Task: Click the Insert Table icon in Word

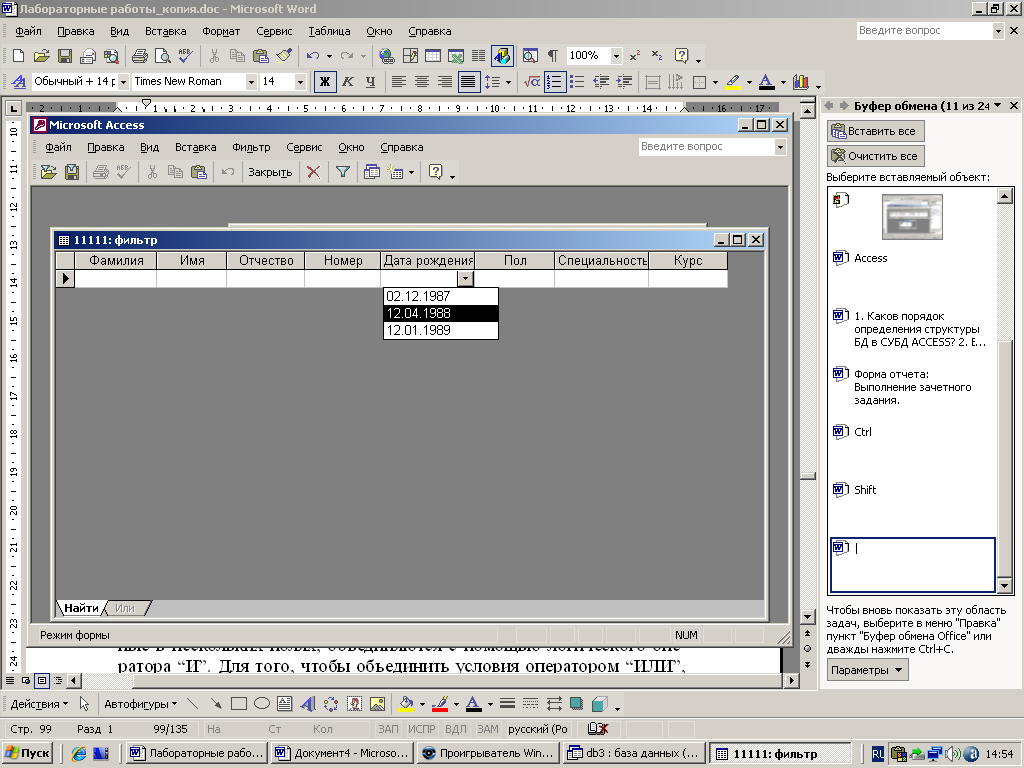Action: click(433, 56)
